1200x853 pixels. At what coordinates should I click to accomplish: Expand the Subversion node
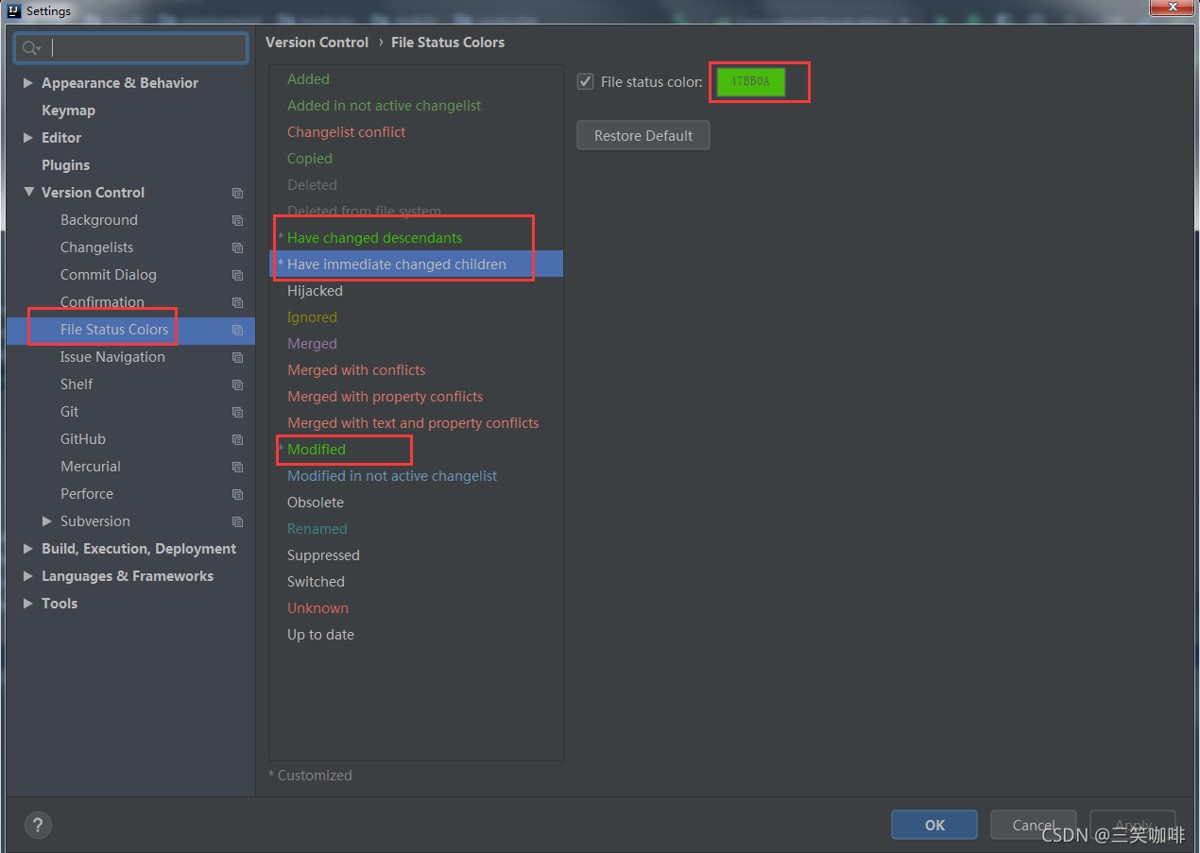(x=47, y=521)
